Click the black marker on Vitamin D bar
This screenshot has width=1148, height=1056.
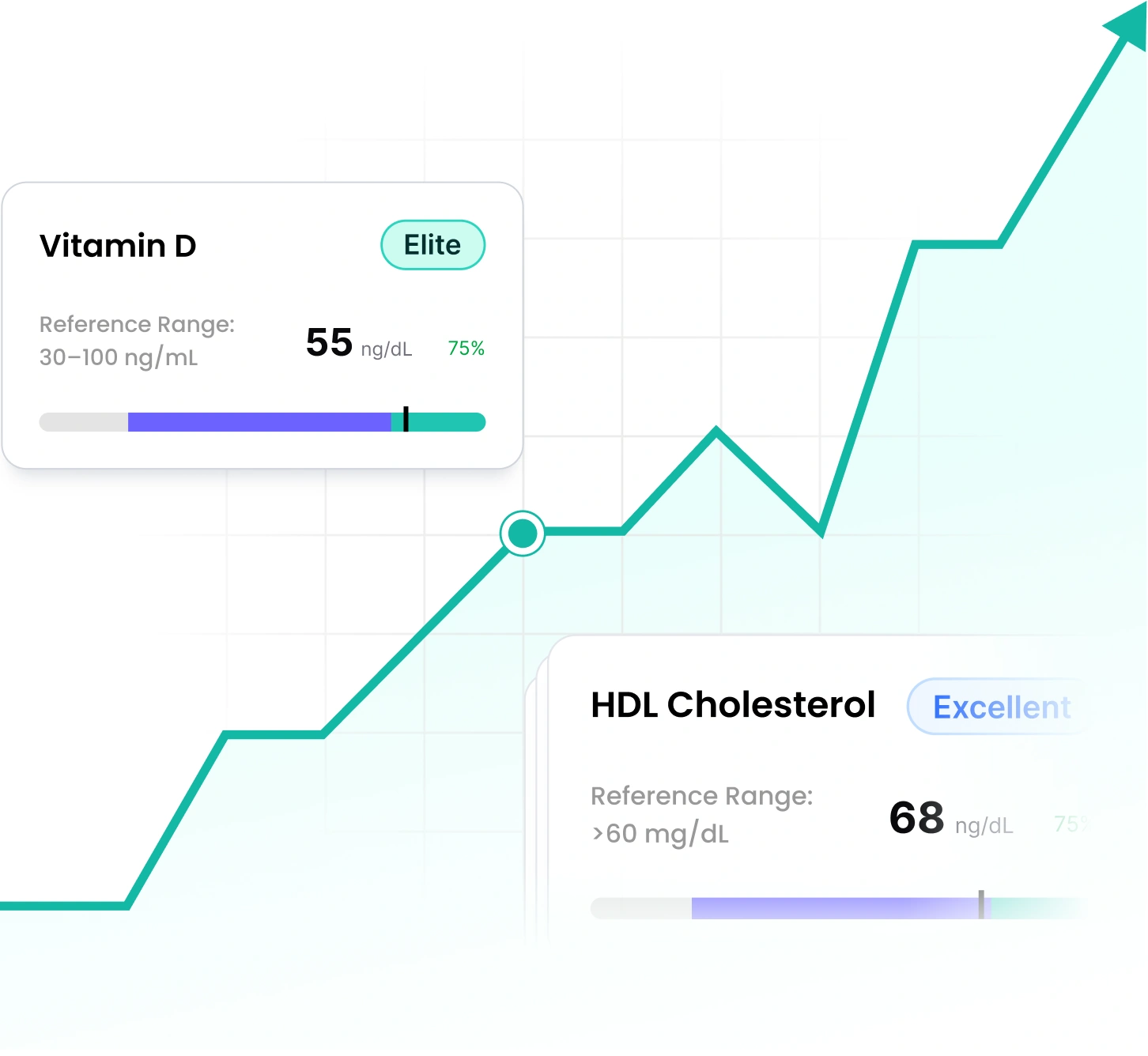406,420
